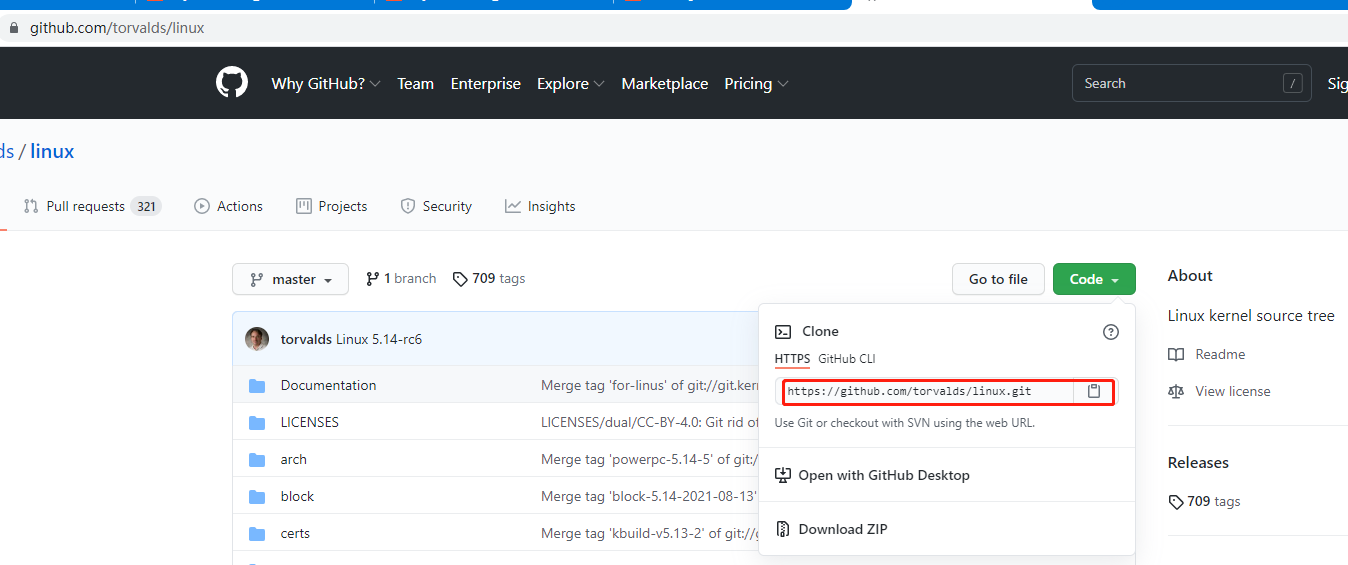Click the LICENSES folder icon

pyautogui.click(x=257, y=423)
